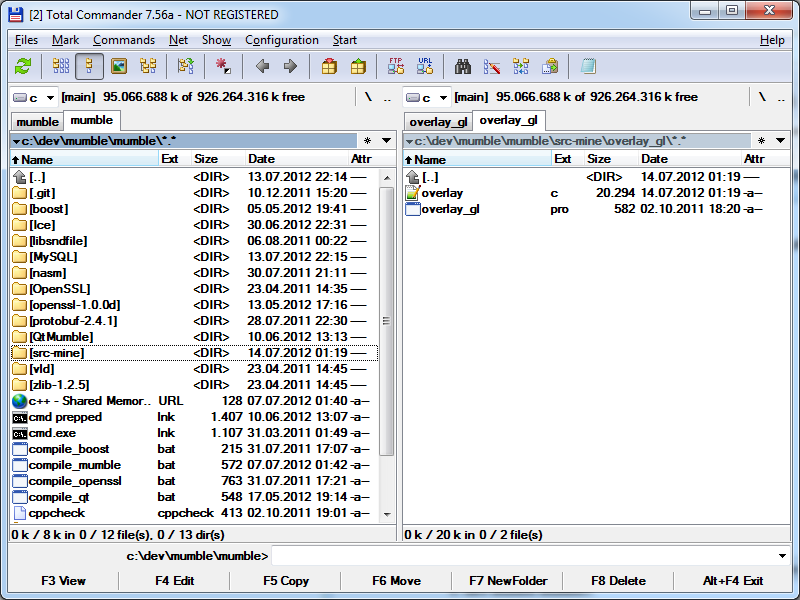800x600 pixels.
Task: Expand the command line history dropdown
Action: tap(781, 556)
